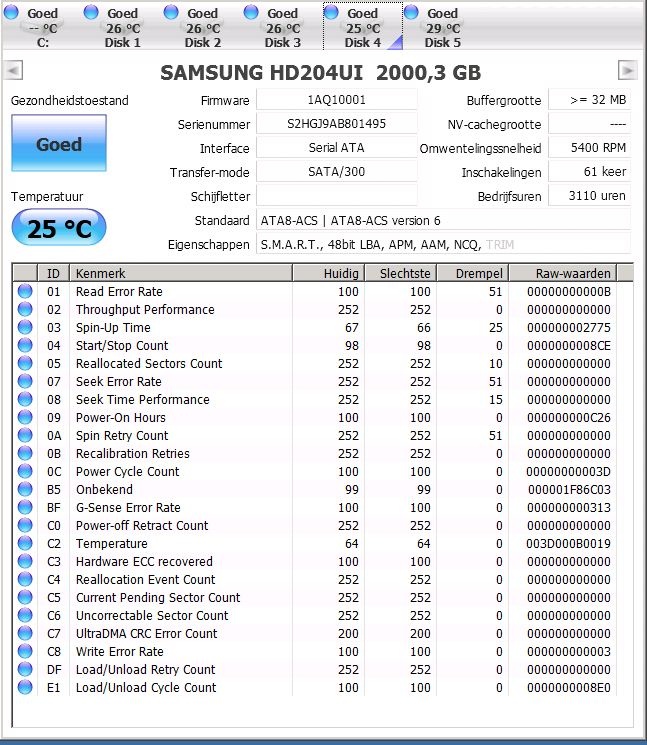
Task: Click the serial number field S2HGJ9AB801495
Action: tap(336, 124)
